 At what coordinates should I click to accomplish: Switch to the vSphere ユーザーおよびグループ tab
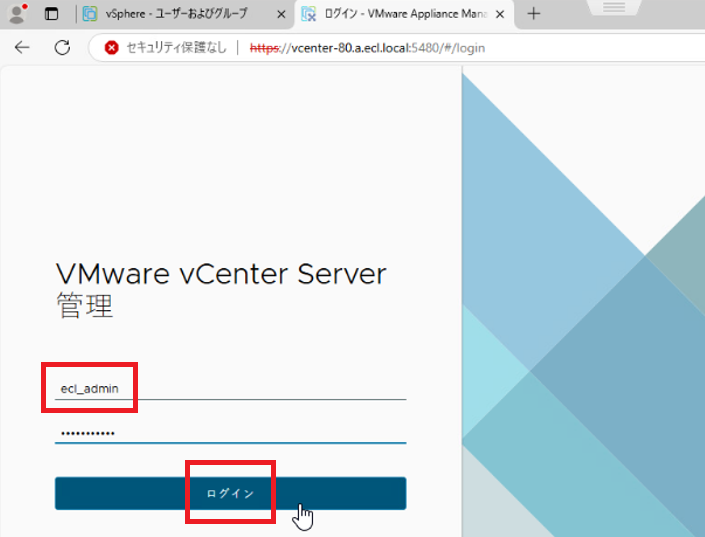point(185,14)
